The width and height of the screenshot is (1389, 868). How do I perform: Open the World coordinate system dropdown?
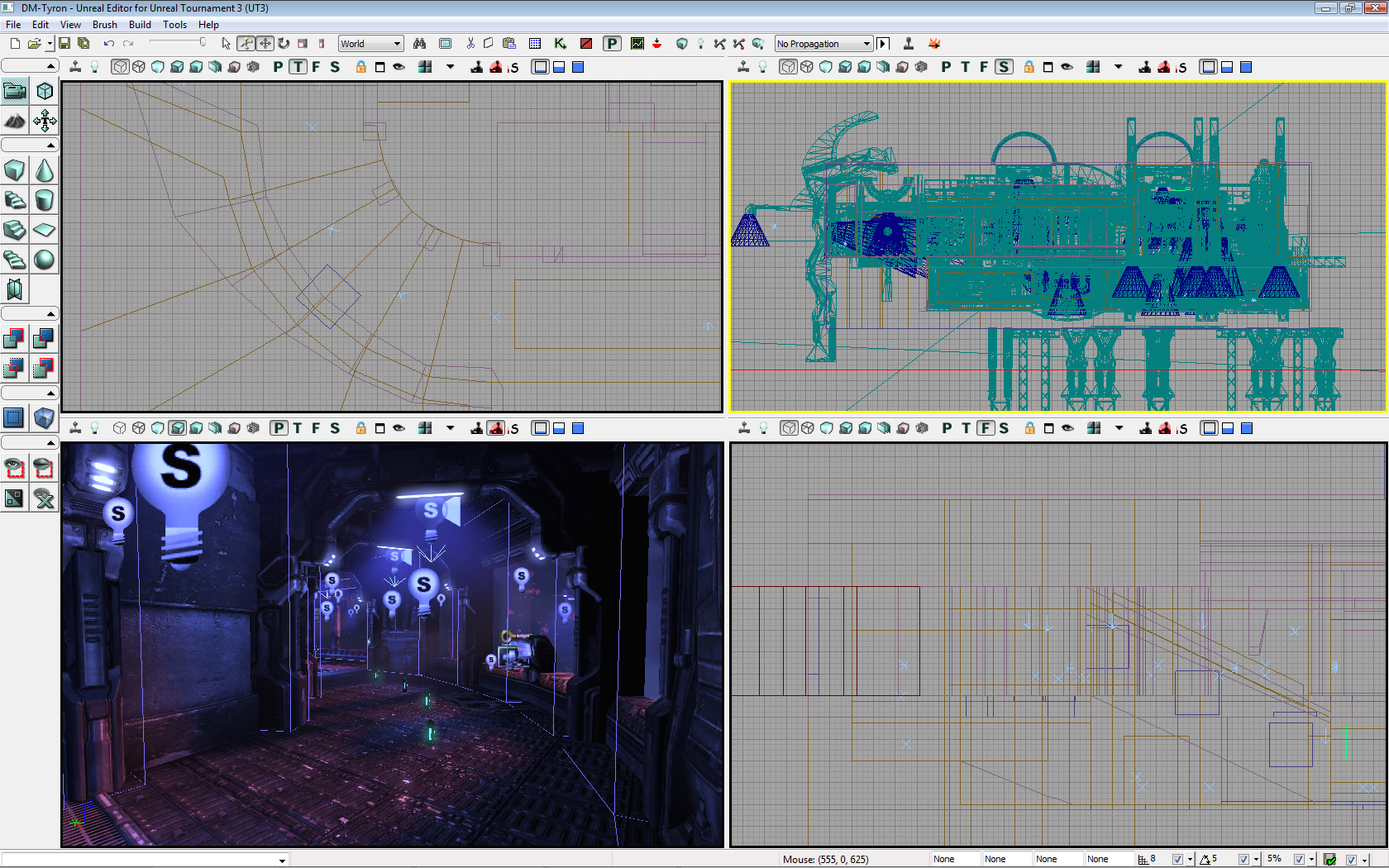[371, 44]
